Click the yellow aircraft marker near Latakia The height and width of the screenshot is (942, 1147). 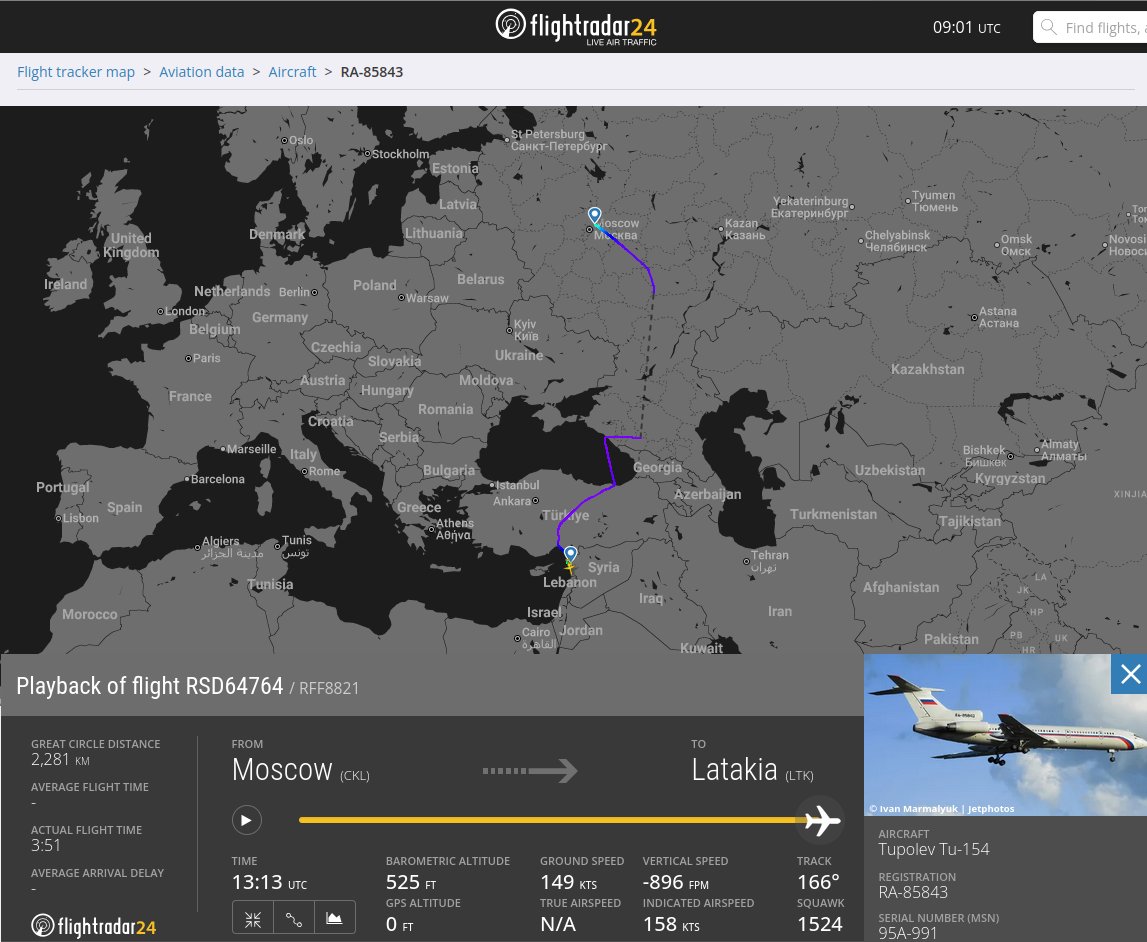click(x=569, y=567)
